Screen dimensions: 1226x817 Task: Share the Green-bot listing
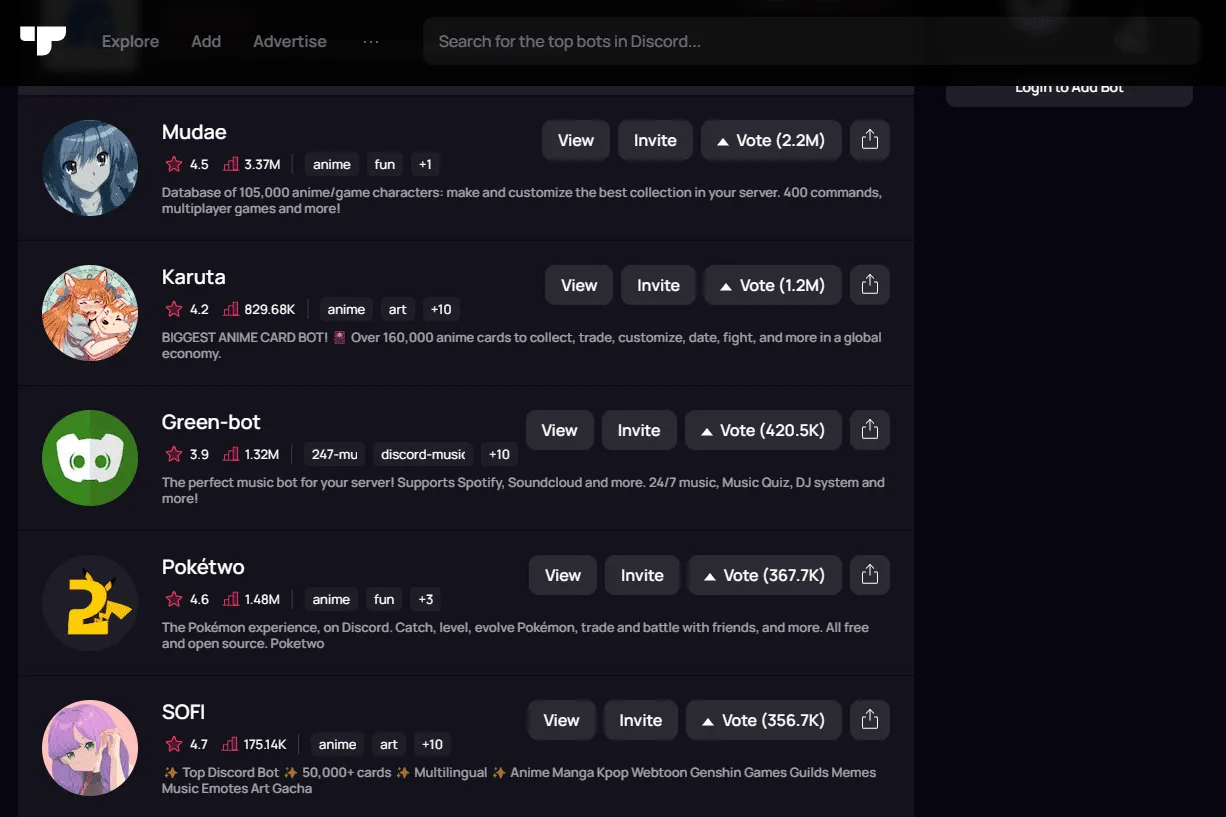pyautogui.click(x=870, y=430)
